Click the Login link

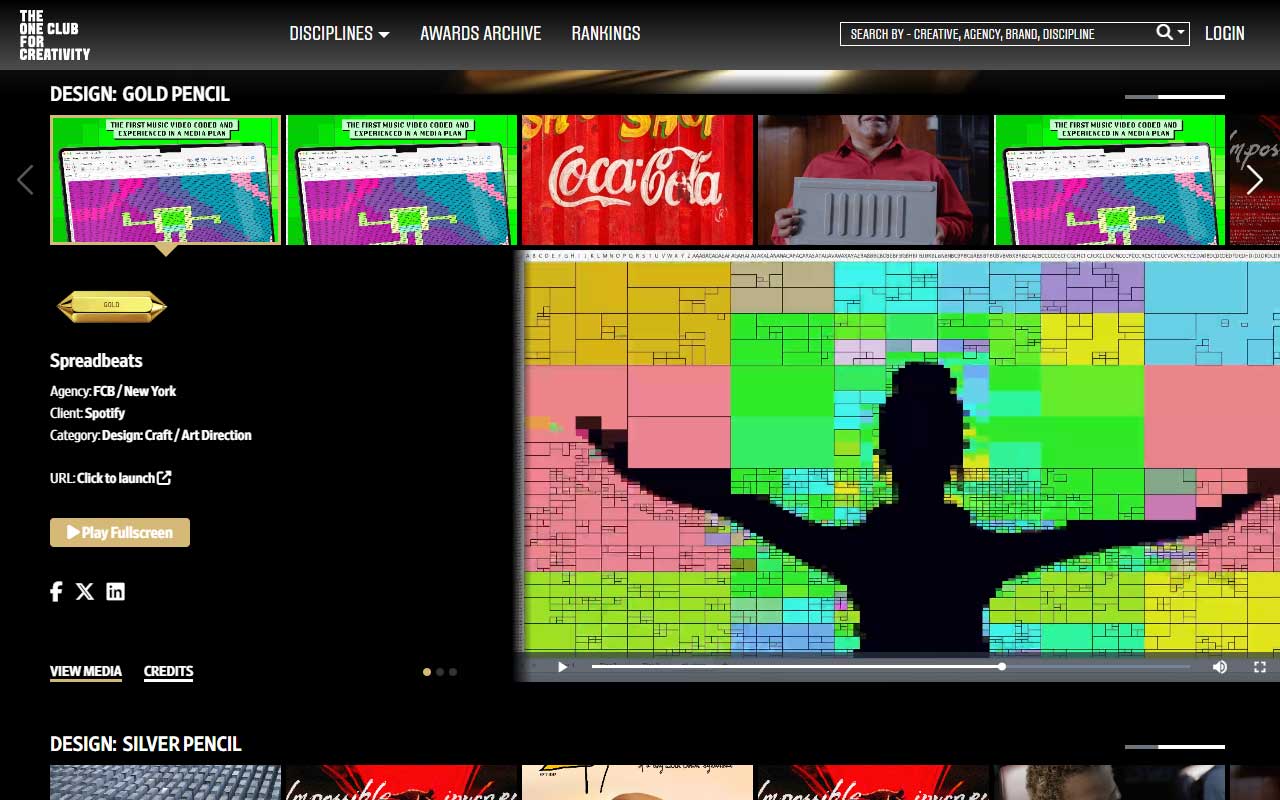point(1224,34)
